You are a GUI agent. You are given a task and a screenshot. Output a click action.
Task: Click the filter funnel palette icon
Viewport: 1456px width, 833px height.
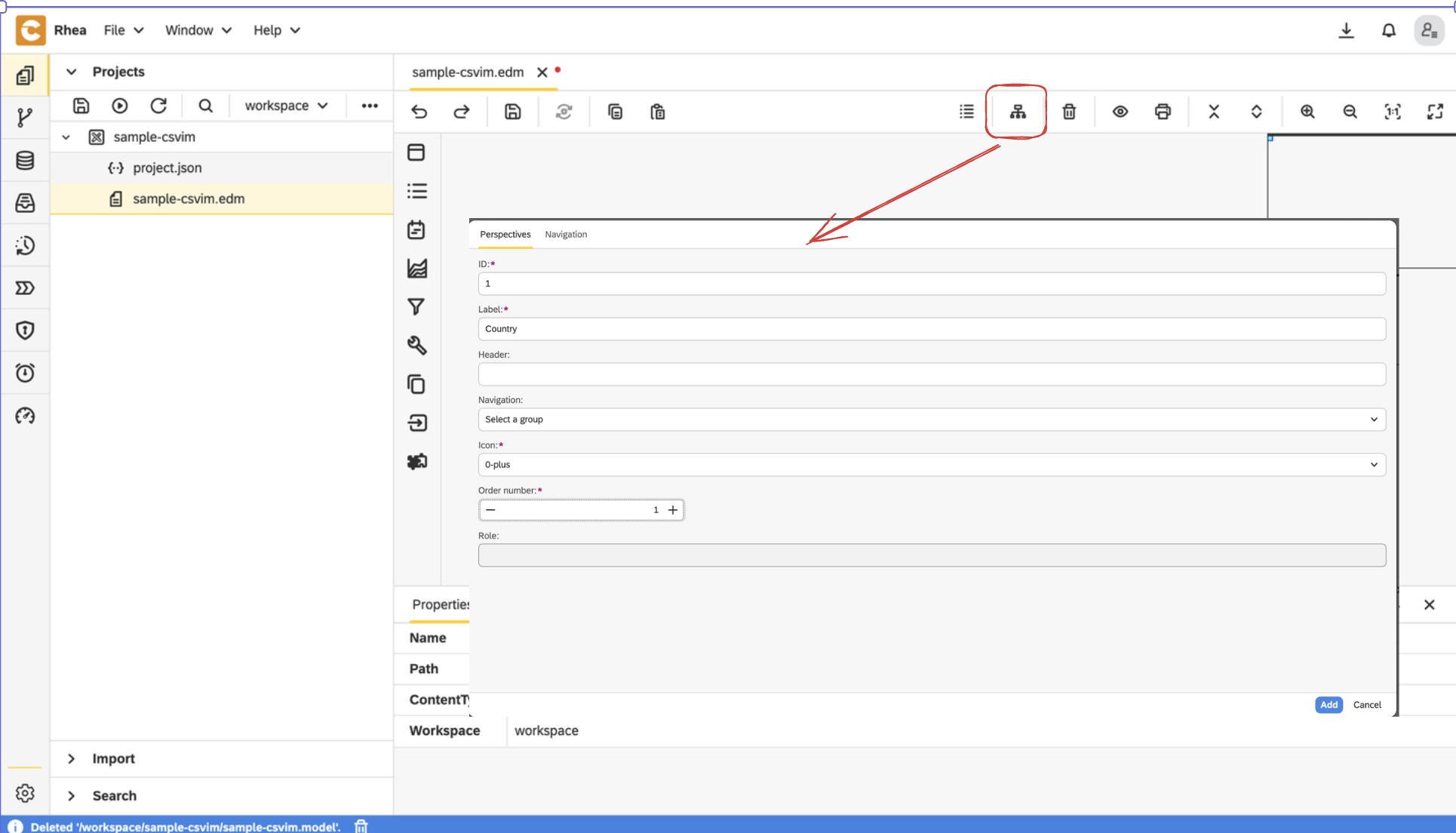(x=416, y=307)
